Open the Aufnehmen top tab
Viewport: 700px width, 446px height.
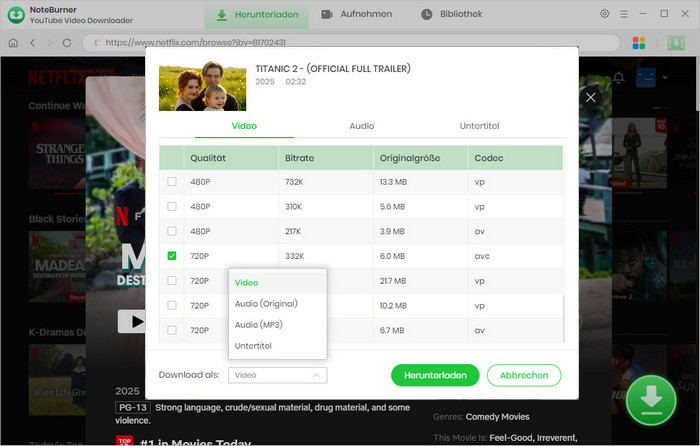[x=356, y=14]
